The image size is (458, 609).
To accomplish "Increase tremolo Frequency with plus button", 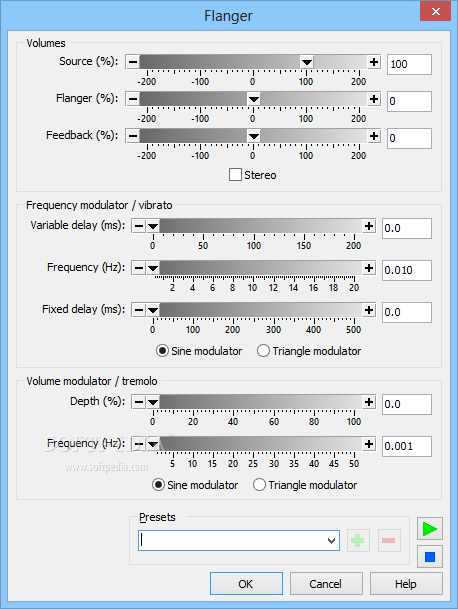I will [369, 444].
